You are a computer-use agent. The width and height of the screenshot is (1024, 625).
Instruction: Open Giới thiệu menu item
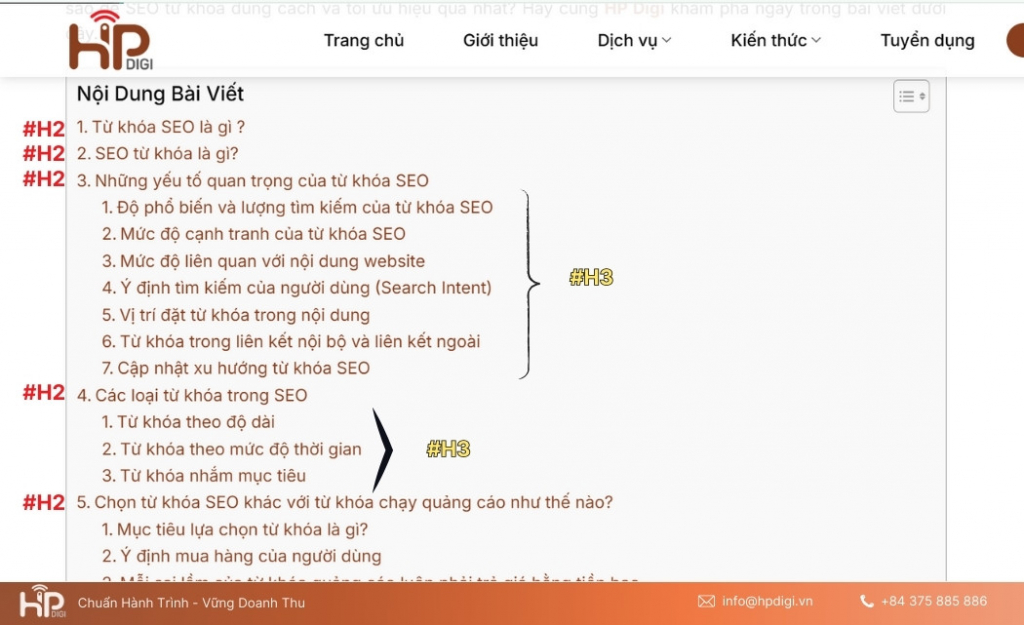[x=500, y=40]
